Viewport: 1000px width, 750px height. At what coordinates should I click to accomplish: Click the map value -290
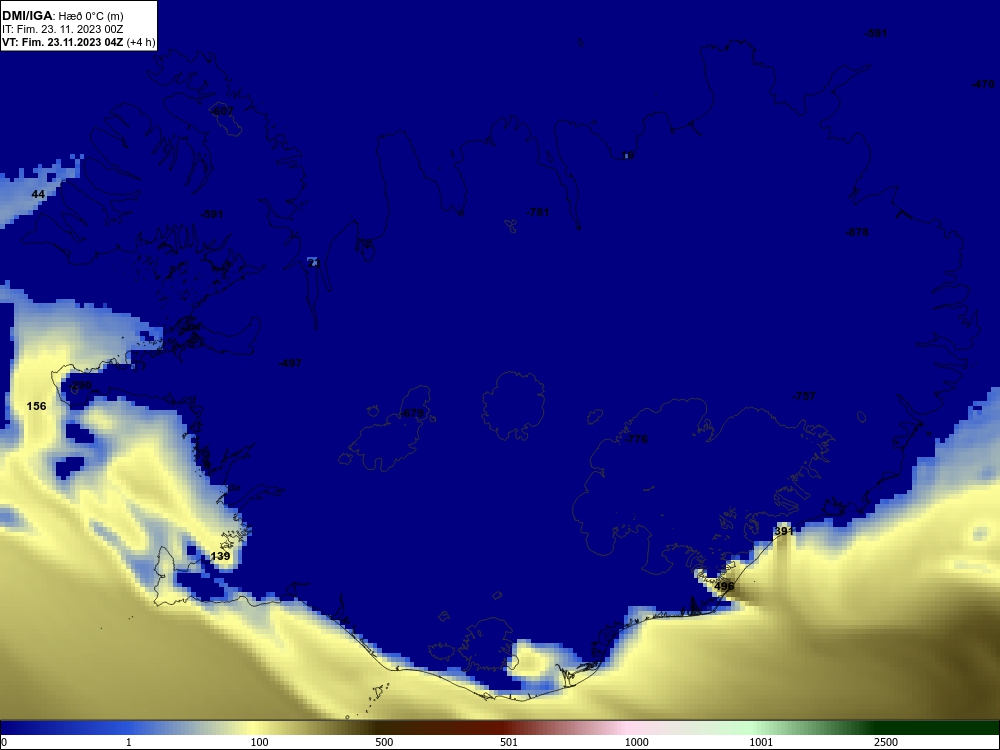pos(80,386)
